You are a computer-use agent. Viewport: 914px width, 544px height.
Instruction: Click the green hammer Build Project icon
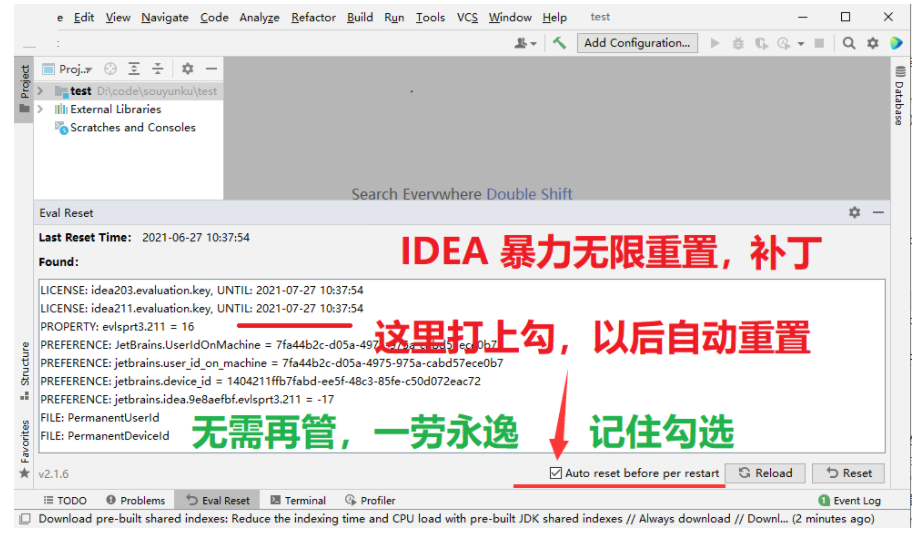pyautogui.click(x=559, y=43)
